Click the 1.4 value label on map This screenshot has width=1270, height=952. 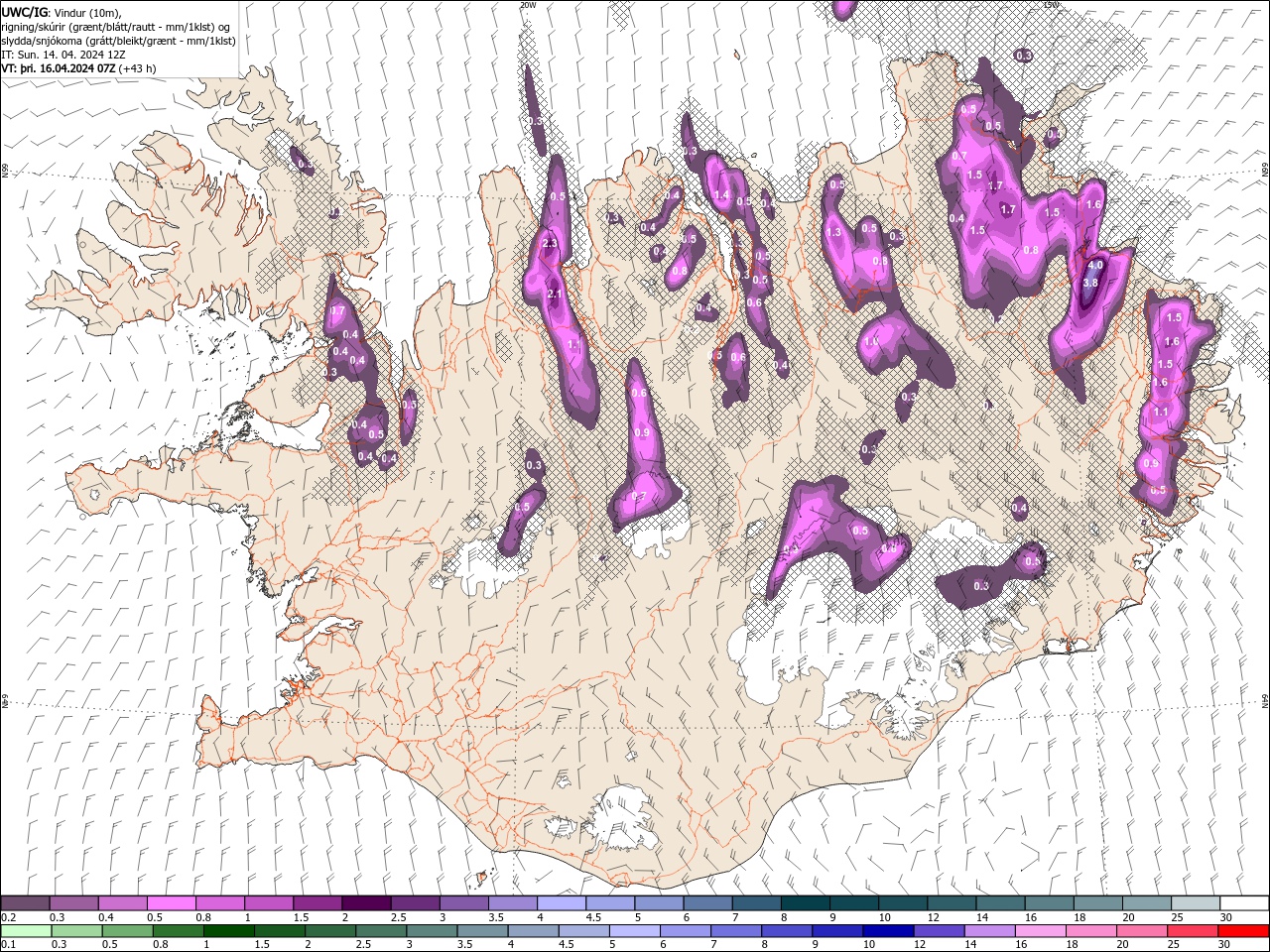721,195
